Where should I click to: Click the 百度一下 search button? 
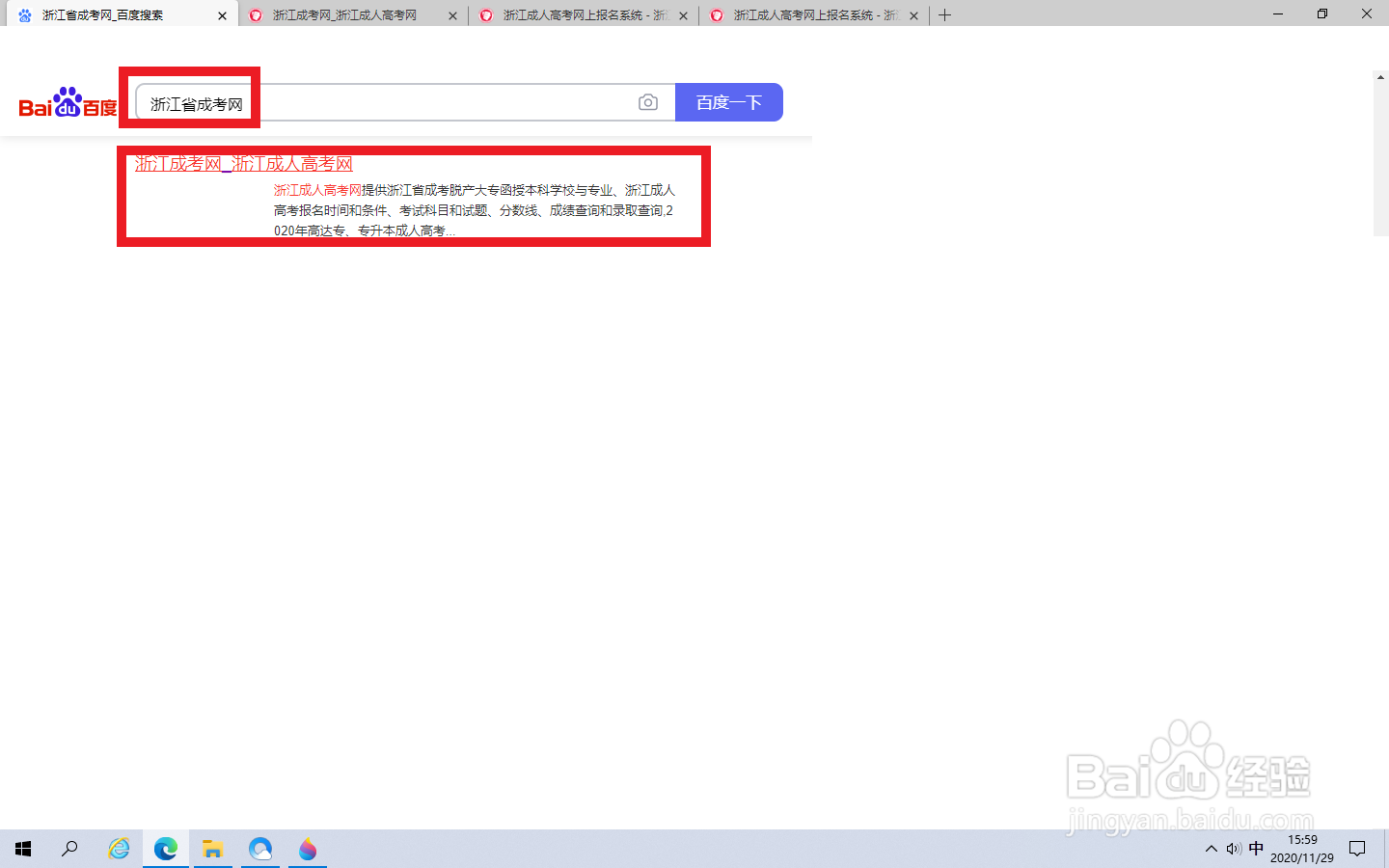(x=728, y=102)
